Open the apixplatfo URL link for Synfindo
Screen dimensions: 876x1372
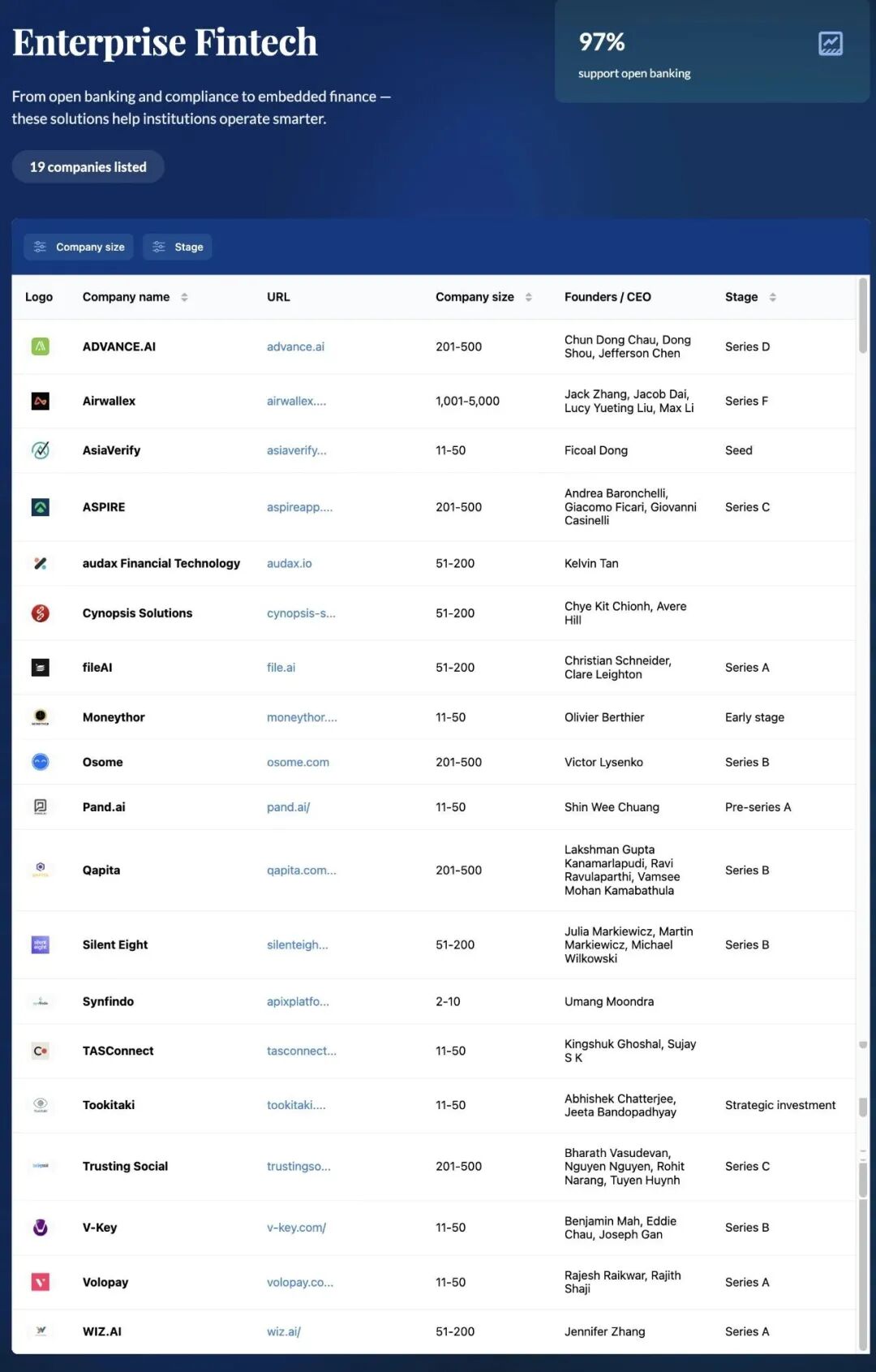pos(298,1001)
